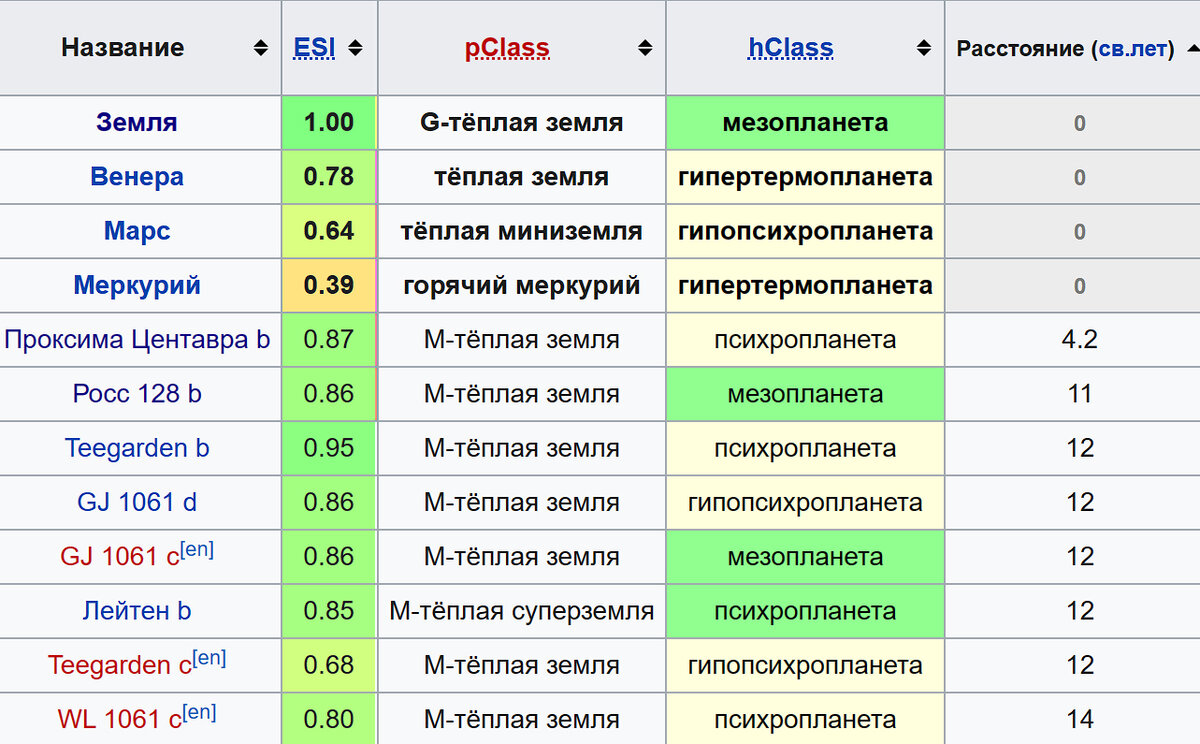Open the pClass header link
This screenshot has width=1200, height=744.
coord(507,48)
